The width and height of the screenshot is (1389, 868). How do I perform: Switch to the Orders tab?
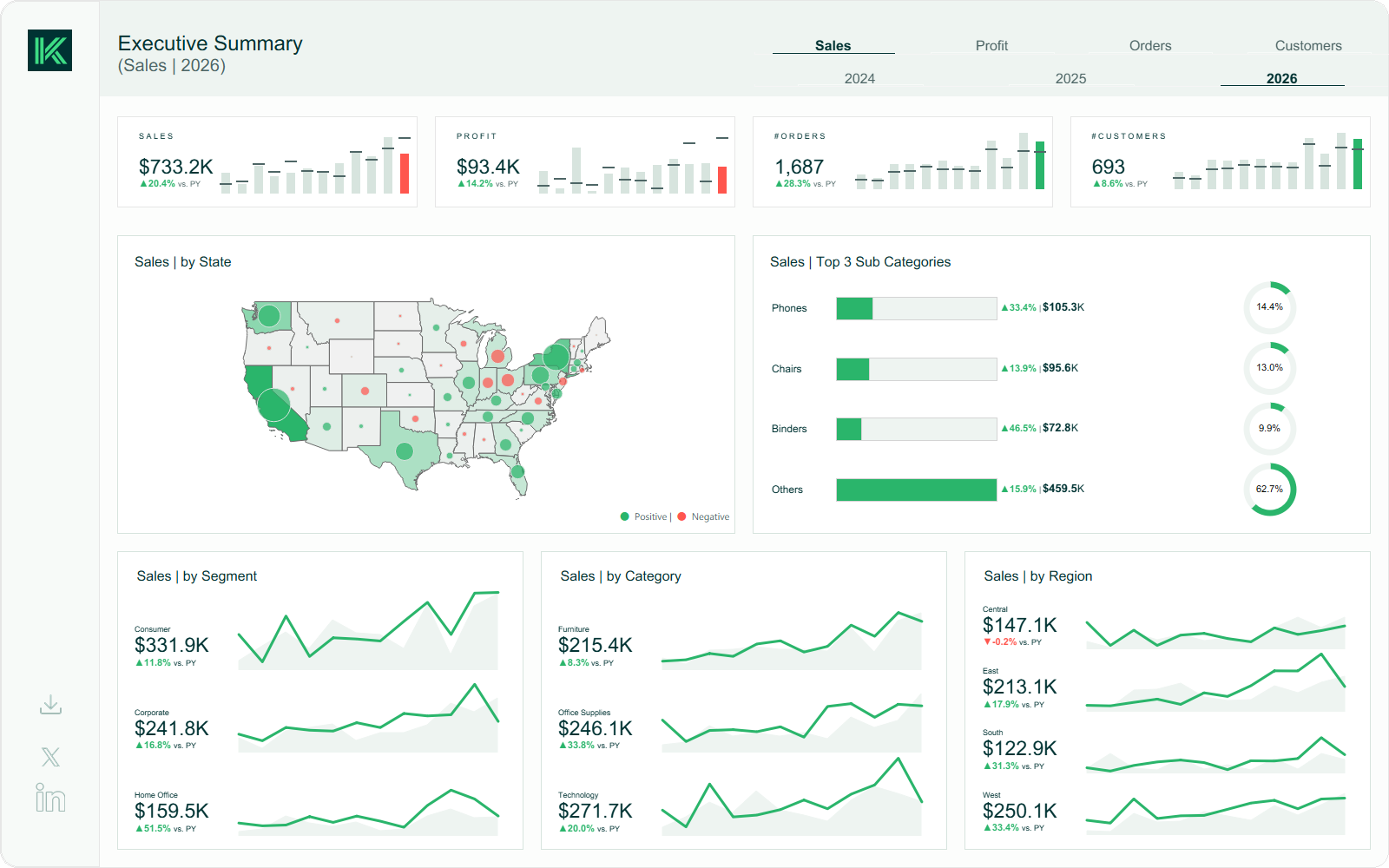tap(1150, 46)
